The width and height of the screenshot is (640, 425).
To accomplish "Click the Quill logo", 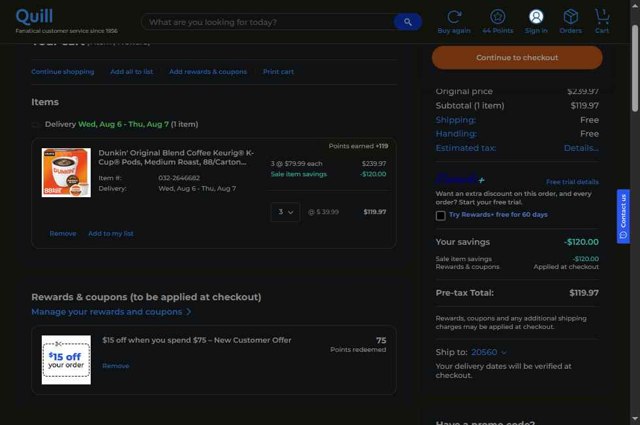I will (x=34, y=17).
